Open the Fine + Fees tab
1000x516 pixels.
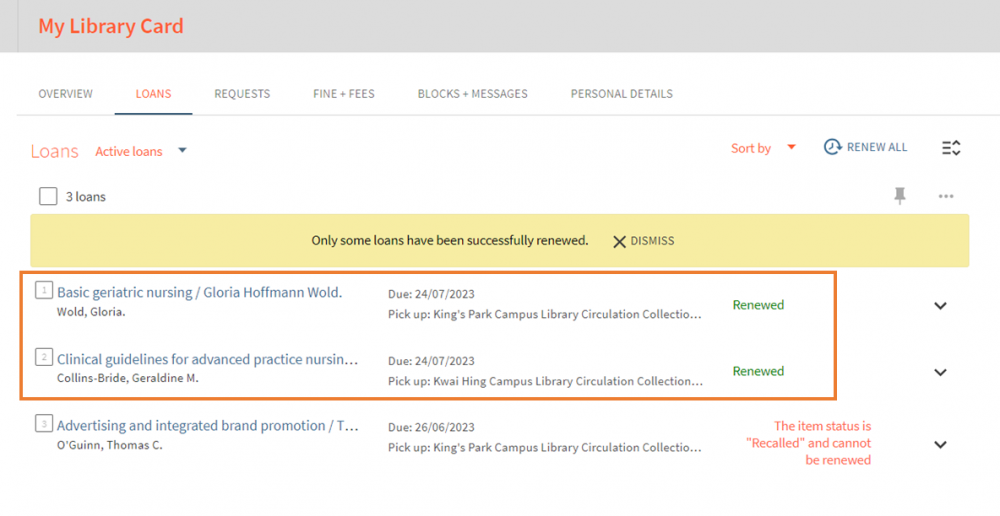(344, 94)
